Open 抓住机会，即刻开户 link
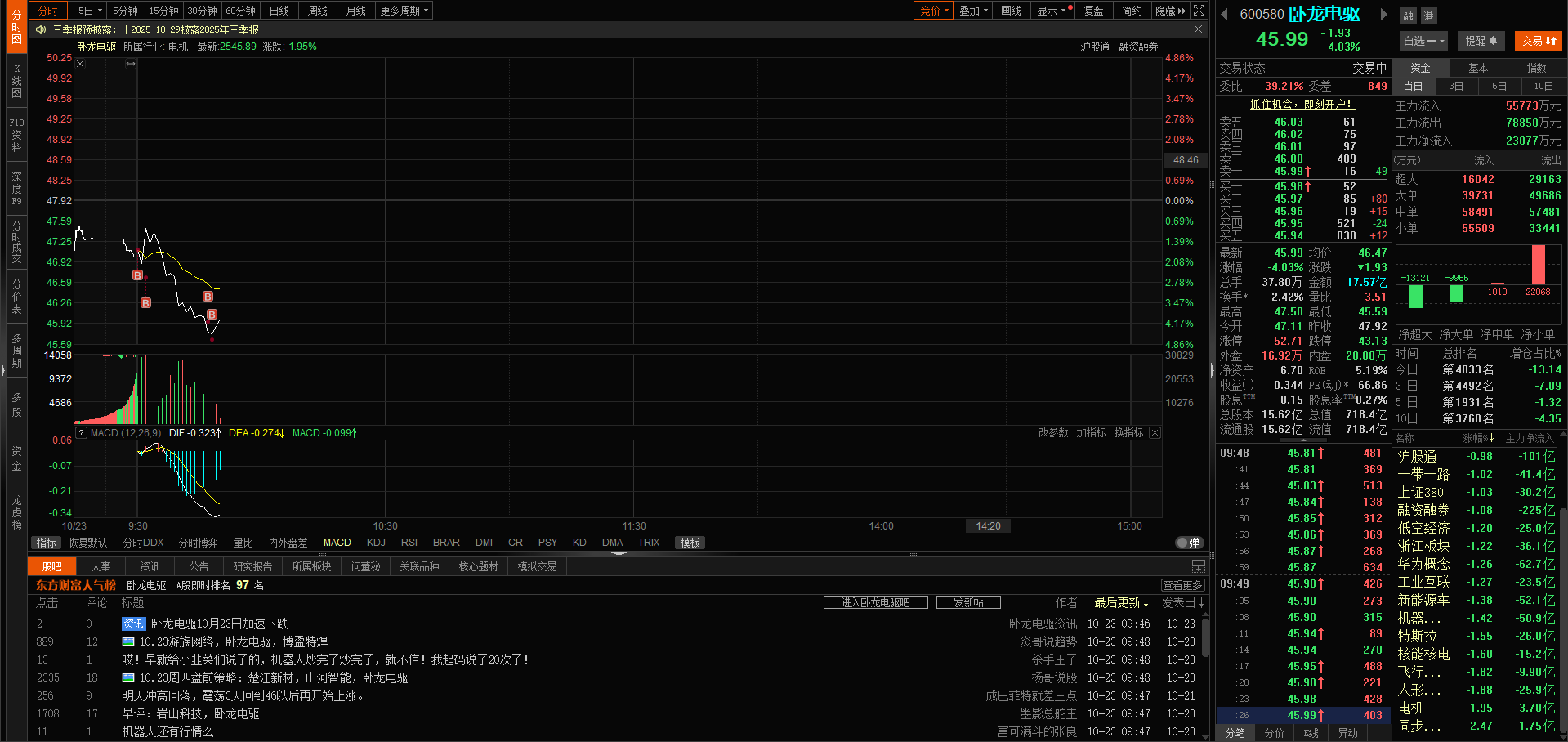Viewport: 1568px width, 742px height. click(1302, 105)
